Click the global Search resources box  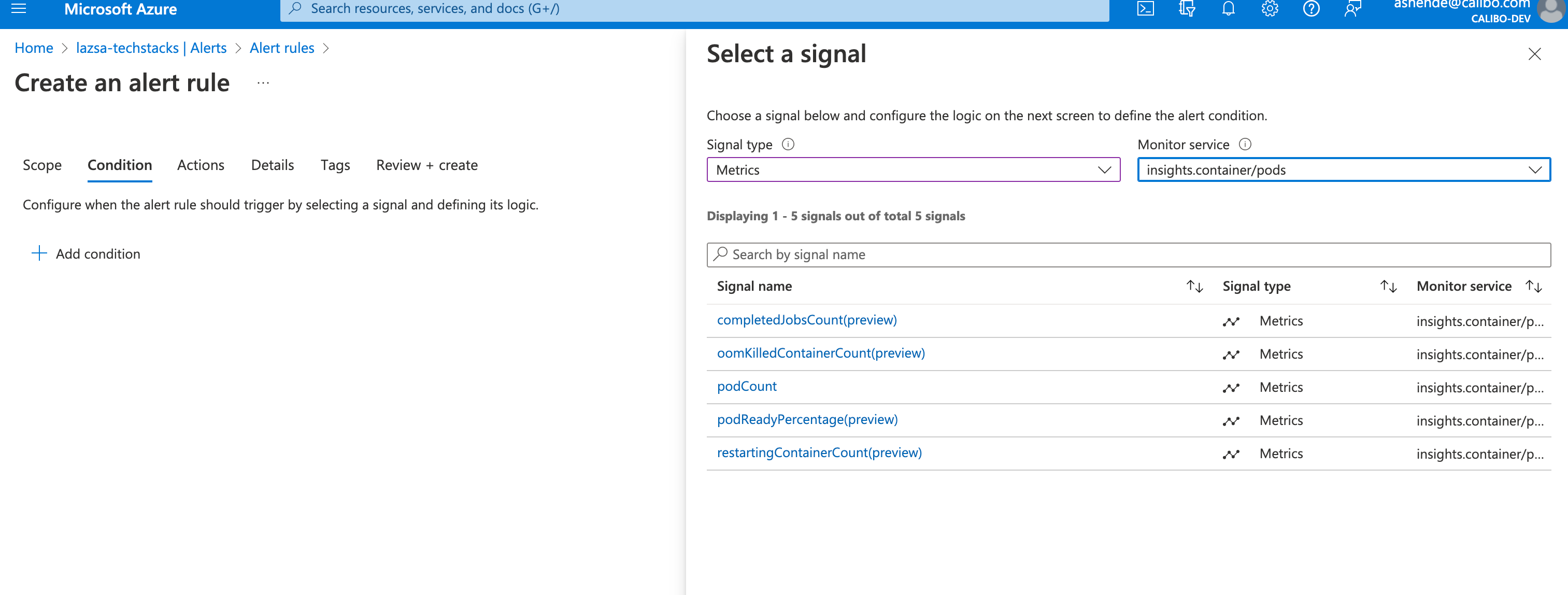coord(694,9)
